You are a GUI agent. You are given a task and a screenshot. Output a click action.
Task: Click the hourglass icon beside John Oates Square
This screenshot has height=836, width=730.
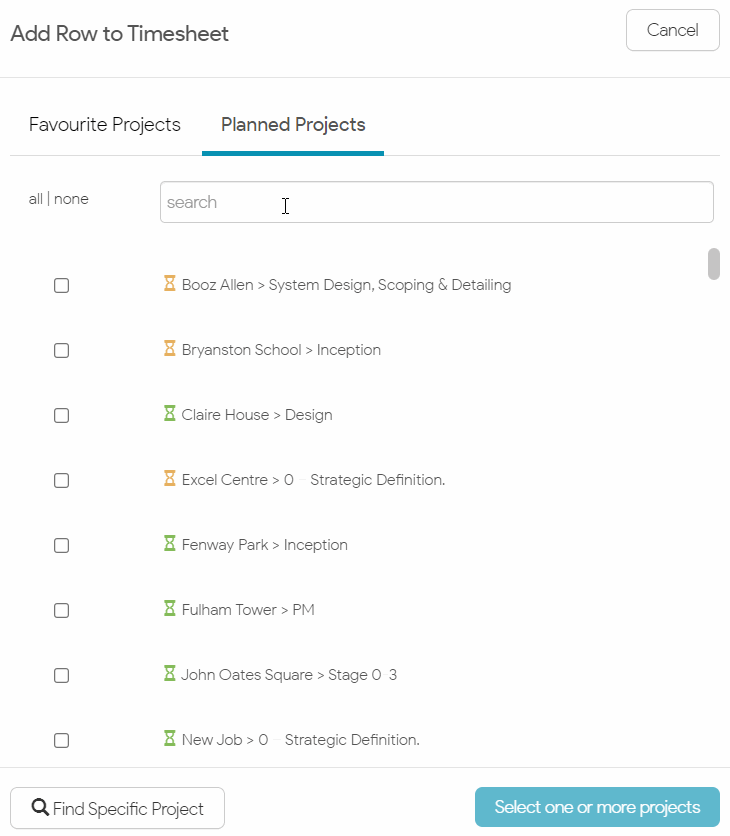coord(170,673)
